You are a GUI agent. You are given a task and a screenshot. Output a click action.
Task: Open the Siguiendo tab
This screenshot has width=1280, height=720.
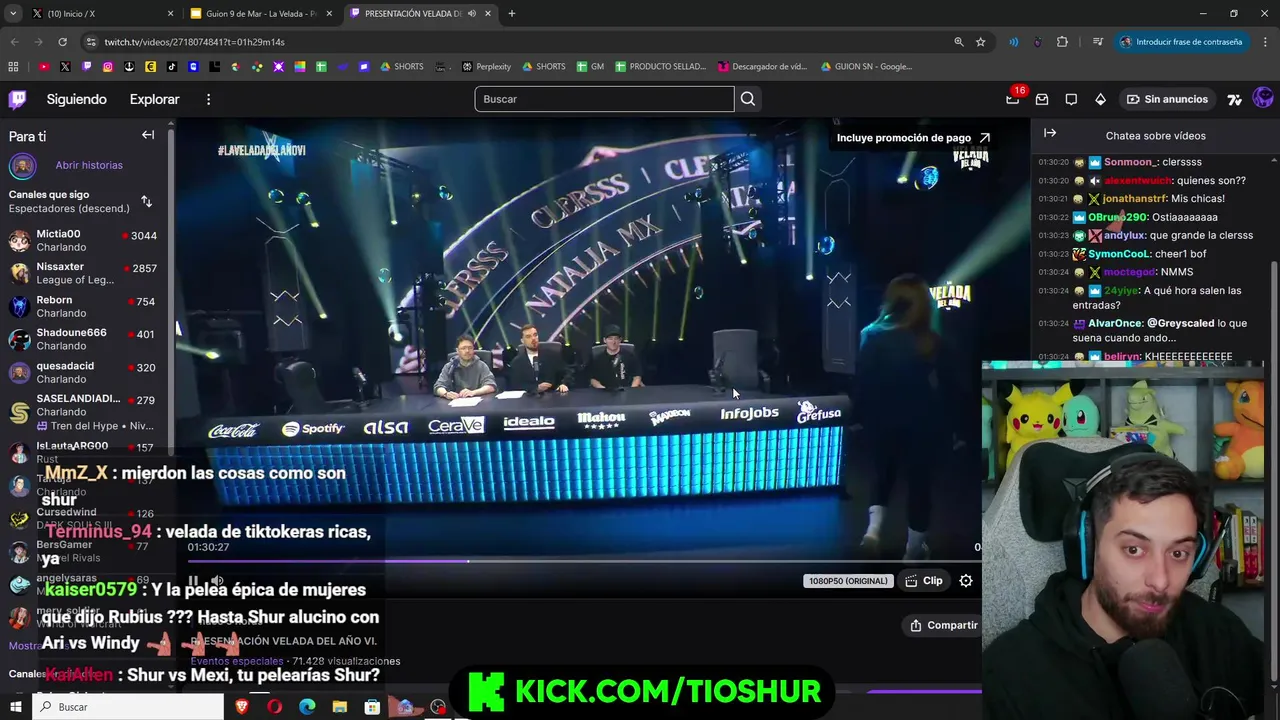pyautogui.click(x=76, y=99)
